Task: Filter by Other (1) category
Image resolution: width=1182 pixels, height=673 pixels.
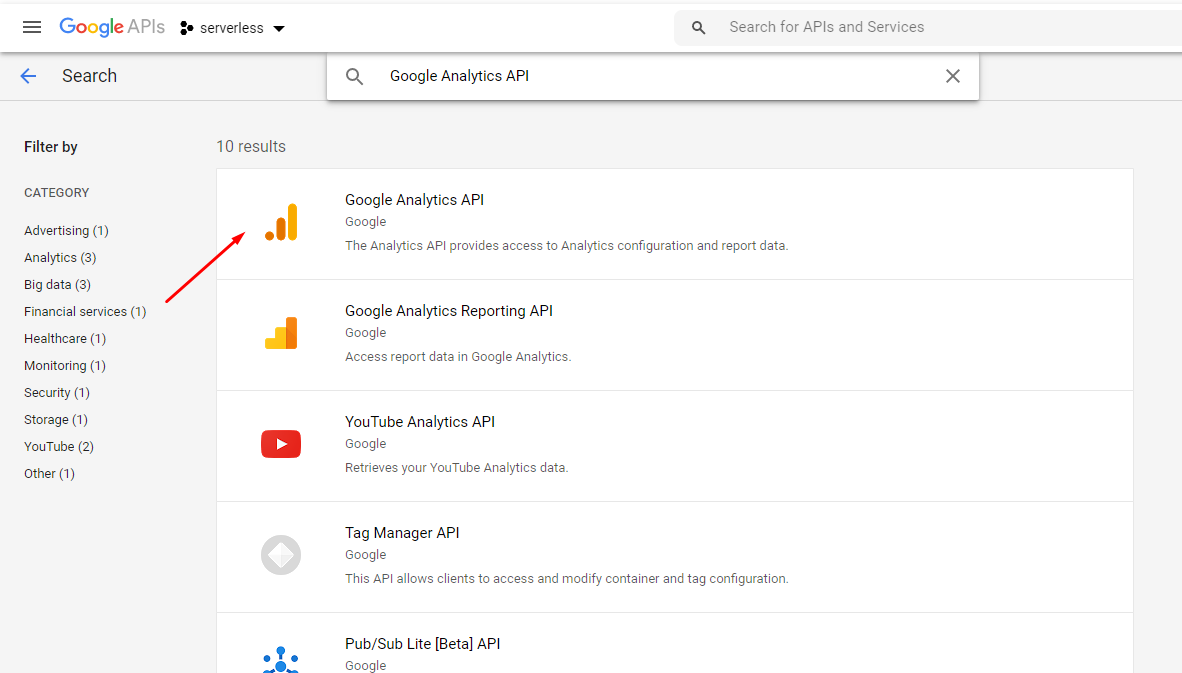Action: coord(49,474)
